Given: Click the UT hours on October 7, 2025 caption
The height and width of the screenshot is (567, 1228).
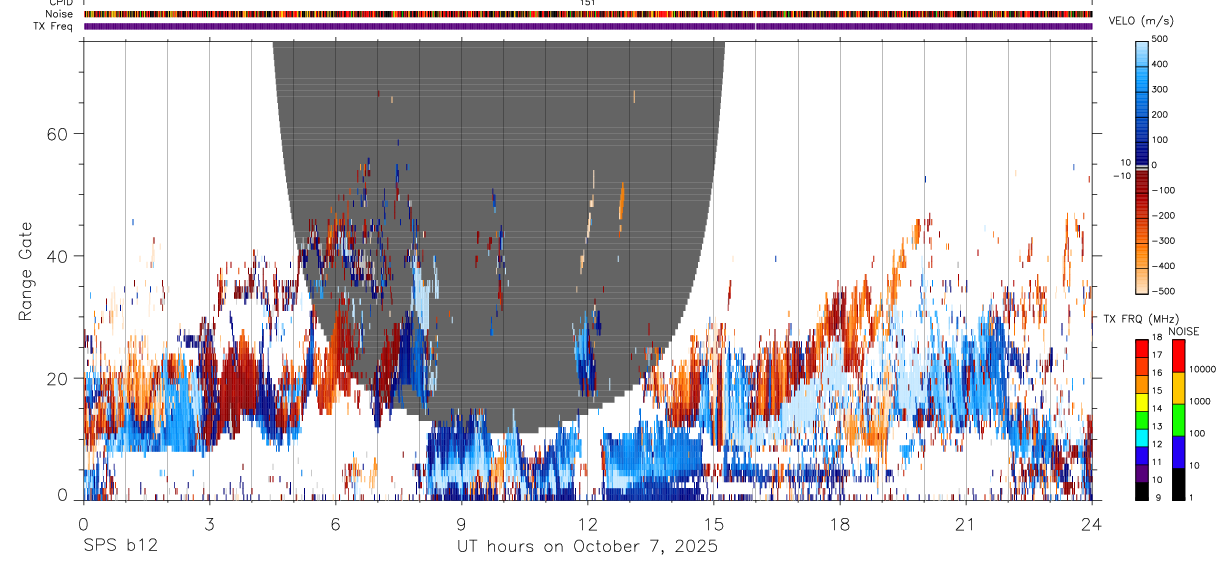Looking at the screenshot, I should [x=587, y=547].
